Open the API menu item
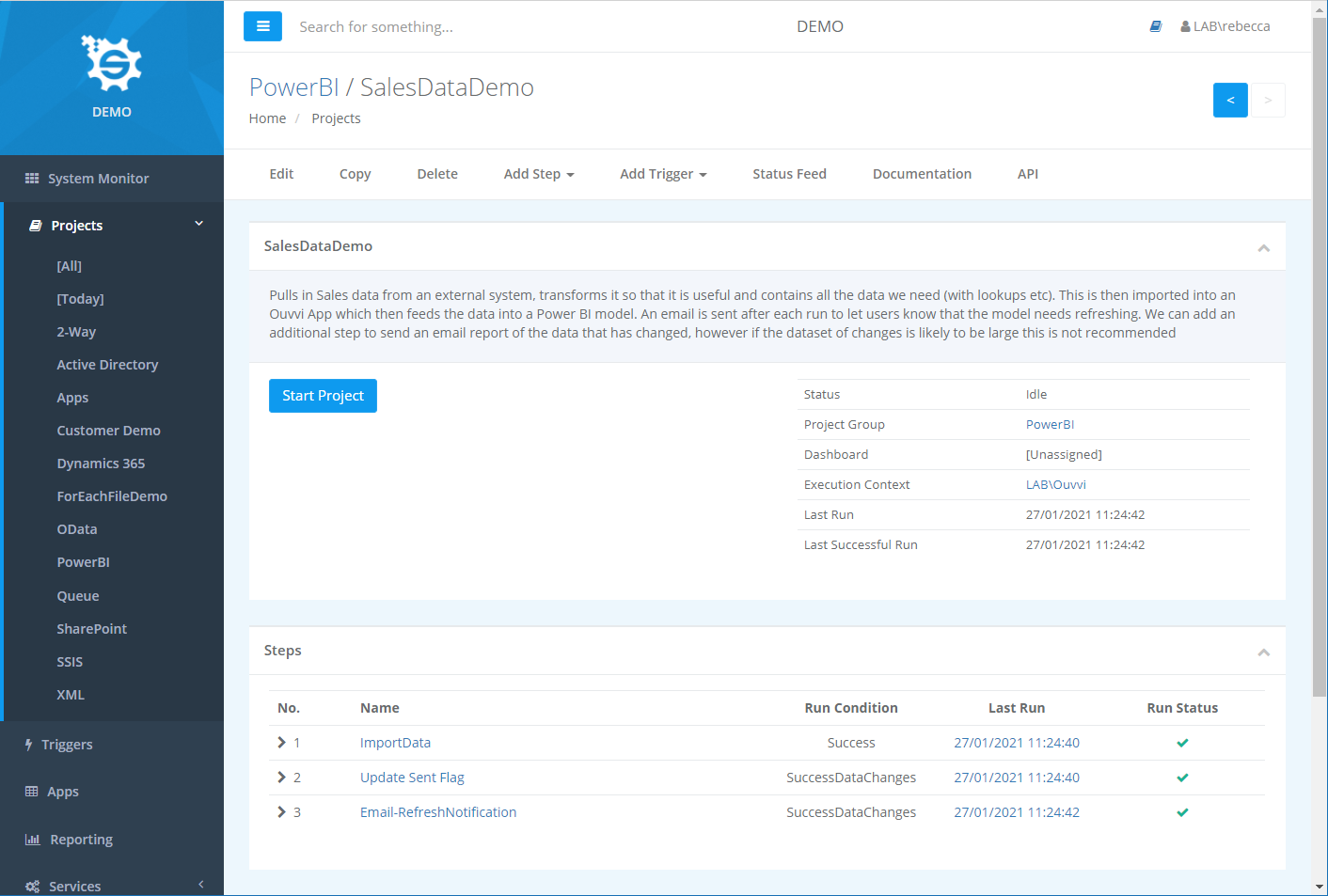1328x896 pixels. [1028, 174]
